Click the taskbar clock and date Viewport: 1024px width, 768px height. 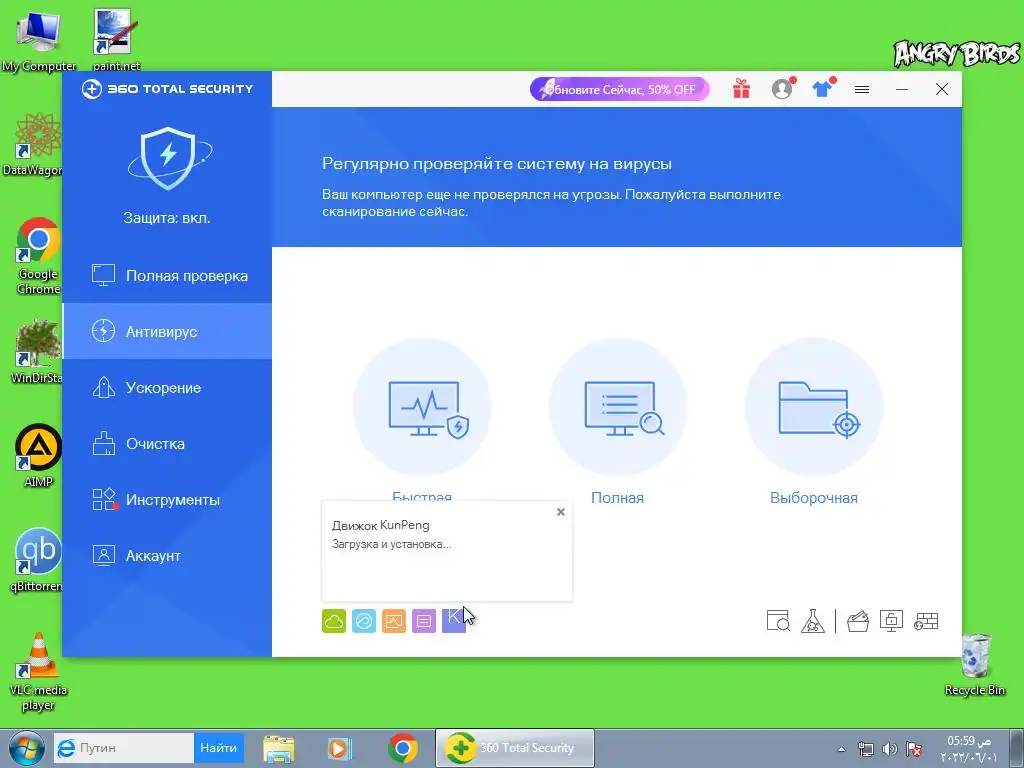point(969,749)
